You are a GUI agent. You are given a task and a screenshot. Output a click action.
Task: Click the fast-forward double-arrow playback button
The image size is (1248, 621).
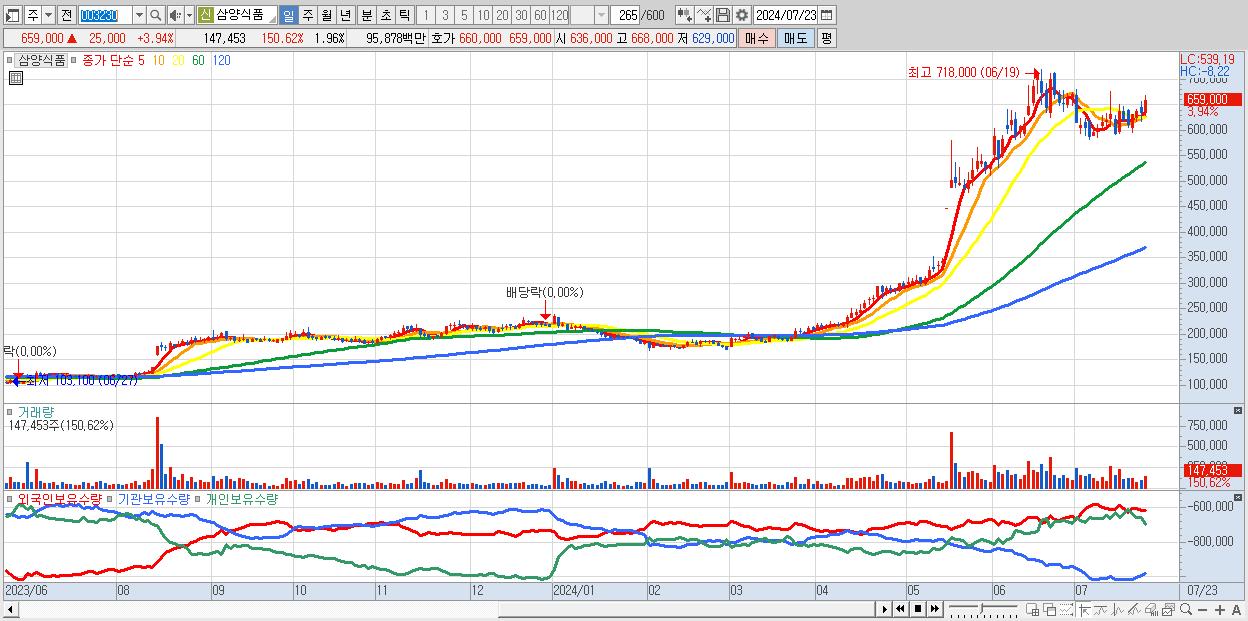(935, 609)
